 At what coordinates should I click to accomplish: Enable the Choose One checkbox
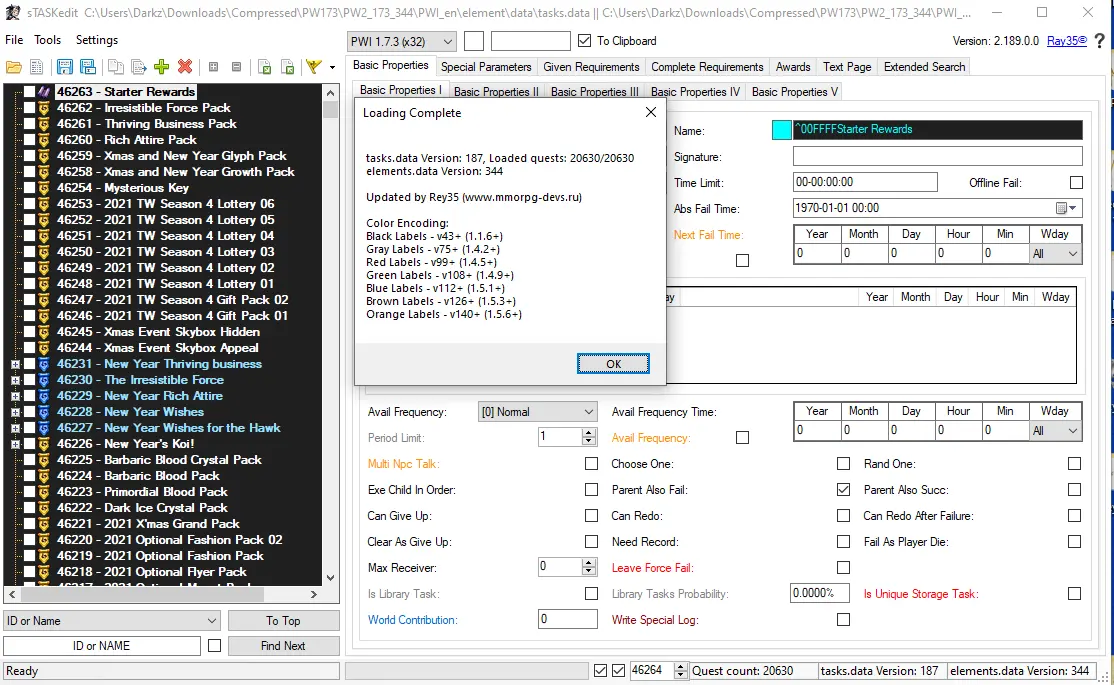click(x=843, y=463)
